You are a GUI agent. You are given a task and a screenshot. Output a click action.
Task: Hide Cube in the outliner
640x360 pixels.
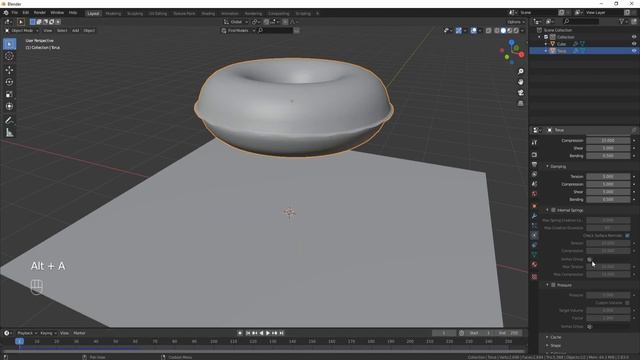click(x=634, y=44)
